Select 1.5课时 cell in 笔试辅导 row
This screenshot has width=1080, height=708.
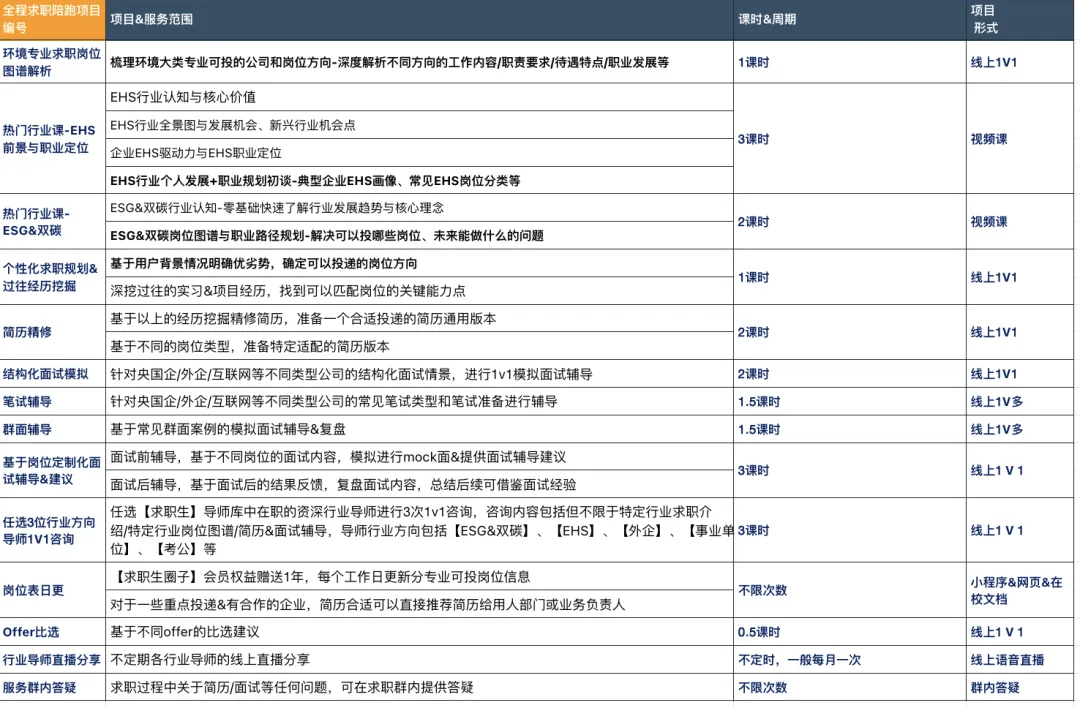(850, 402)
